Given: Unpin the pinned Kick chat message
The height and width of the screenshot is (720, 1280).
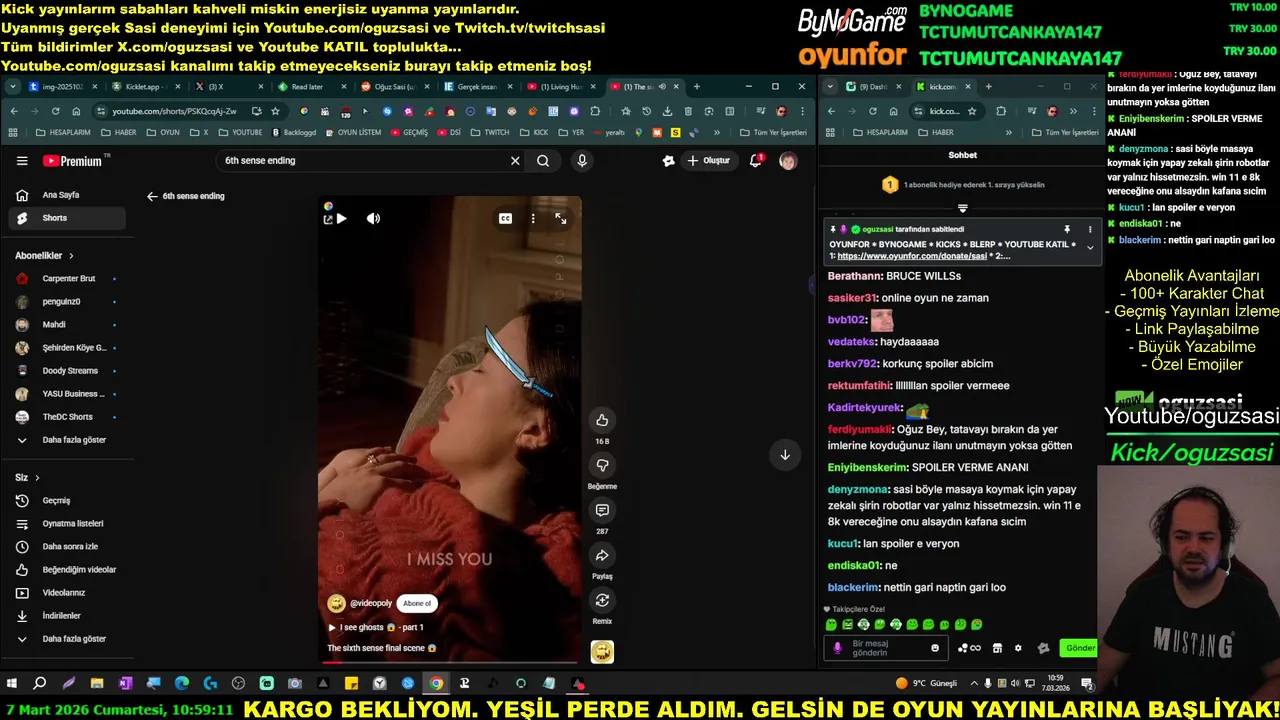Looking at the screenshot, I should point(1067,229).
